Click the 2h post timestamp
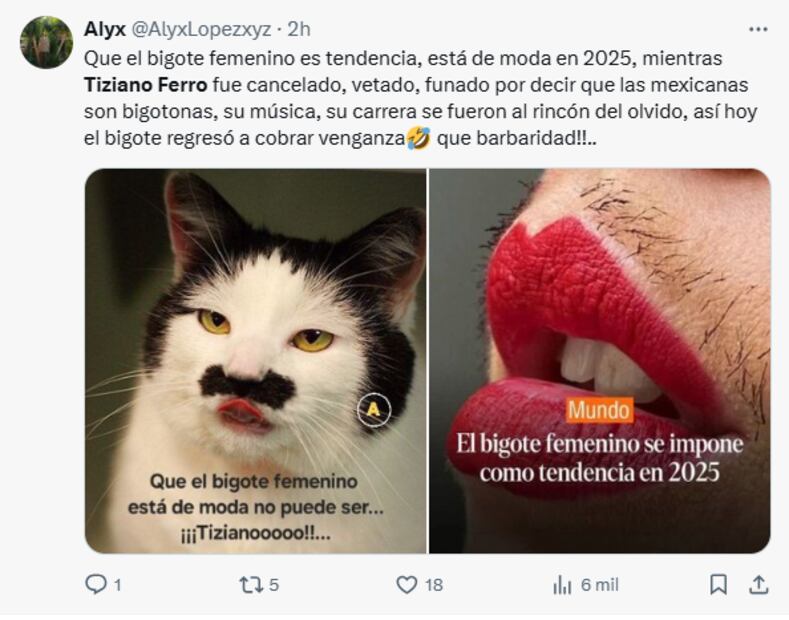 point(299,29)
